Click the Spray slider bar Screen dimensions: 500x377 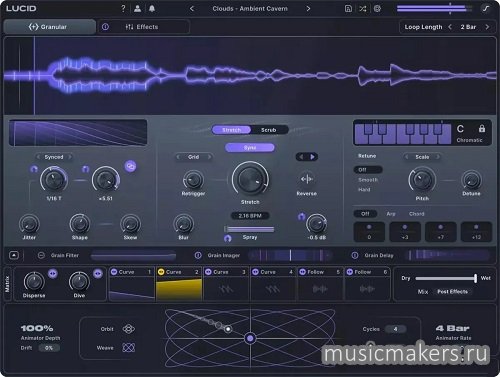point(249,229)
